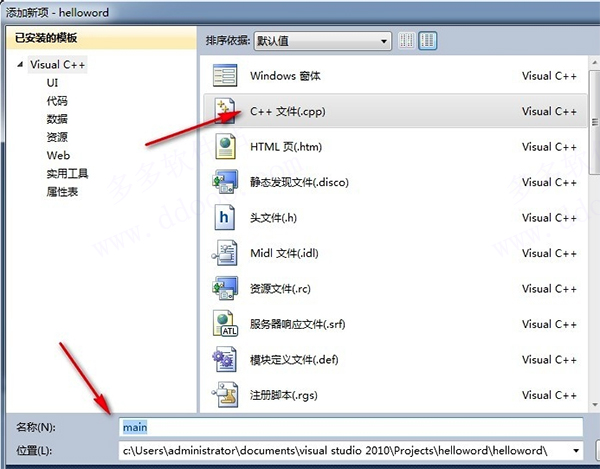Viewport: 600px width, 469px height.
Task: Click the template list scroll up arrow
Action: click(x=595, y=62)
